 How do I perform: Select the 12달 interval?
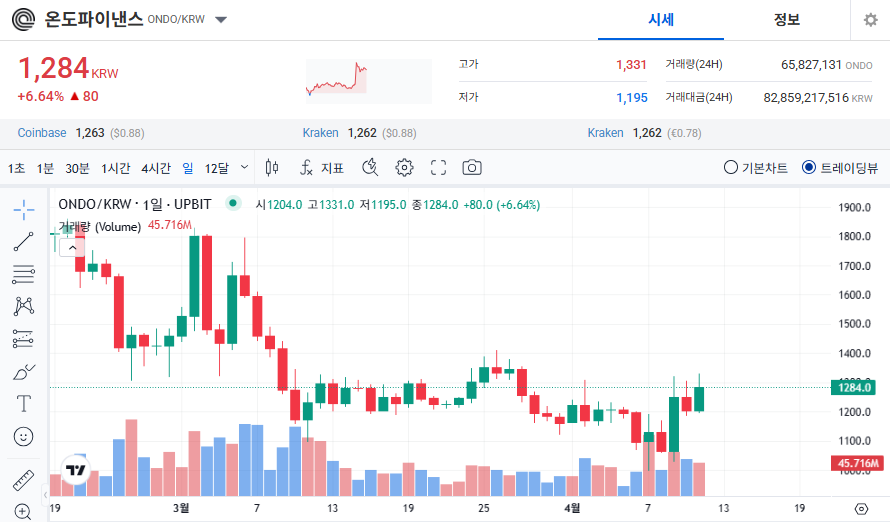216,169
